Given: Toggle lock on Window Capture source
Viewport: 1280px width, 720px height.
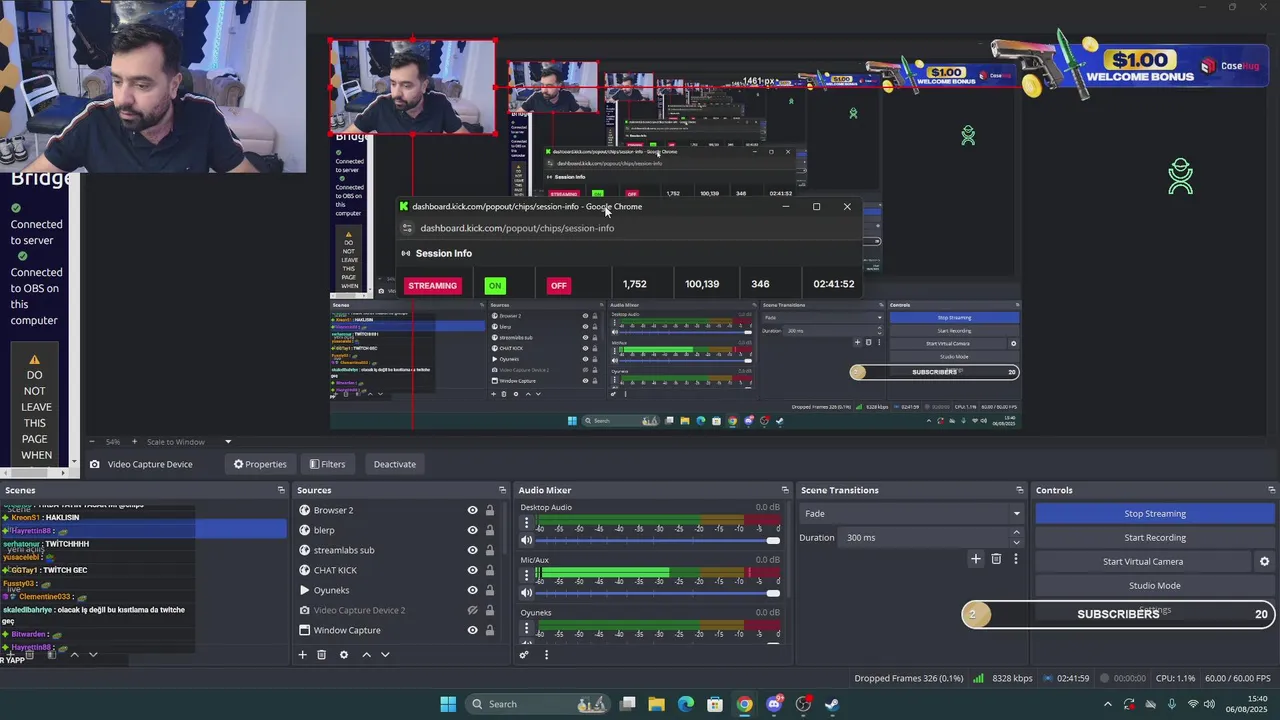Looking at the screenshot, I should (x=490, y=630).
